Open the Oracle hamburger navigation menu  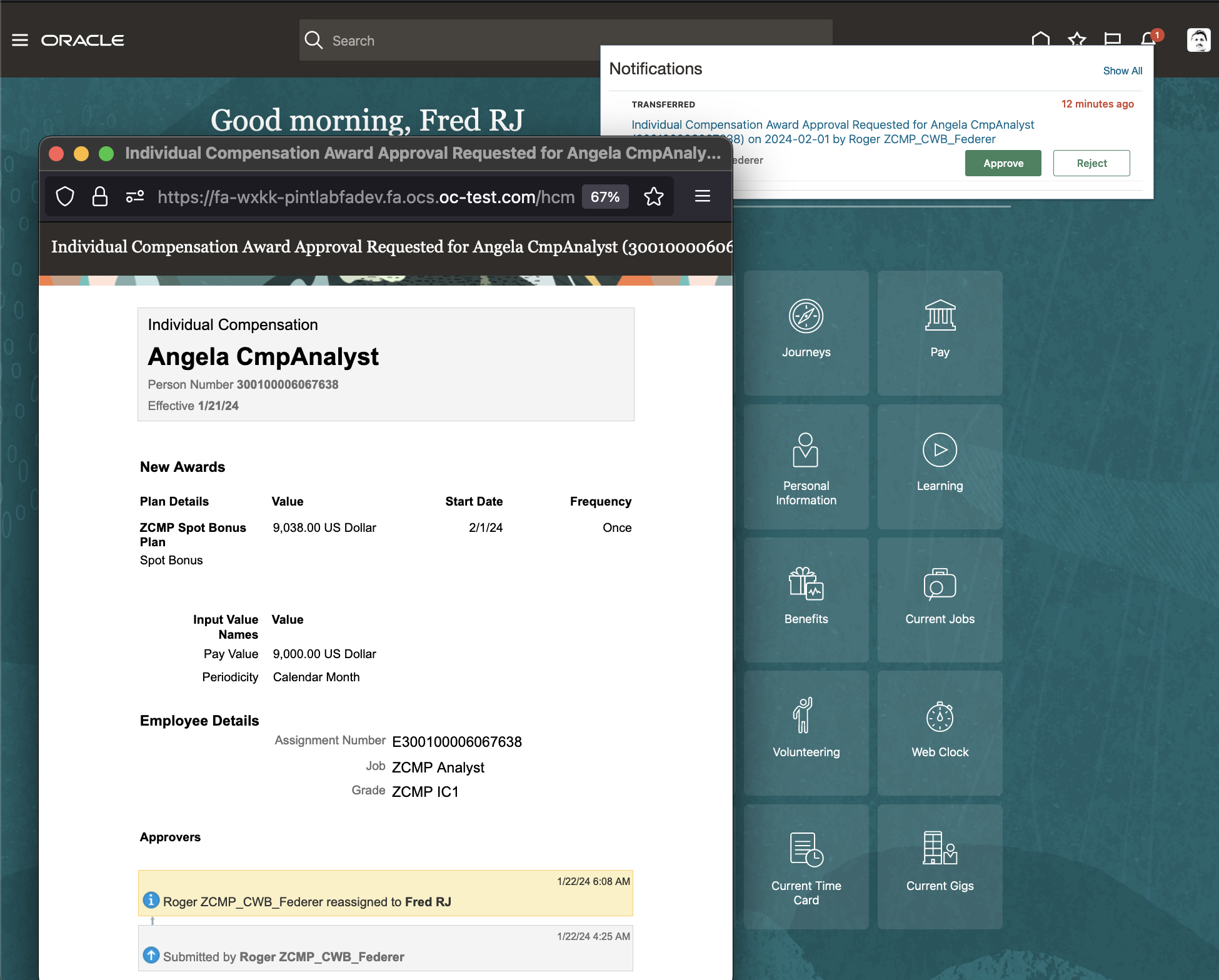coord(20,40)
